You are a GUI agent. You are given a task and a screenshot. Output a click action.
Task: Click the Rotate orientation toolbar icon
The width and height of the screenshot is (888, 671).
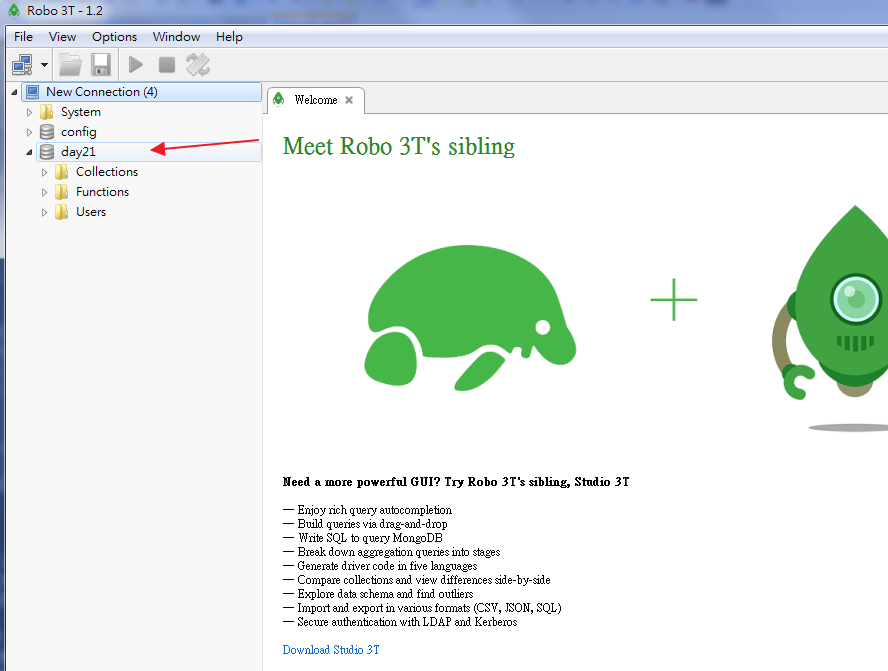point(198,65)
